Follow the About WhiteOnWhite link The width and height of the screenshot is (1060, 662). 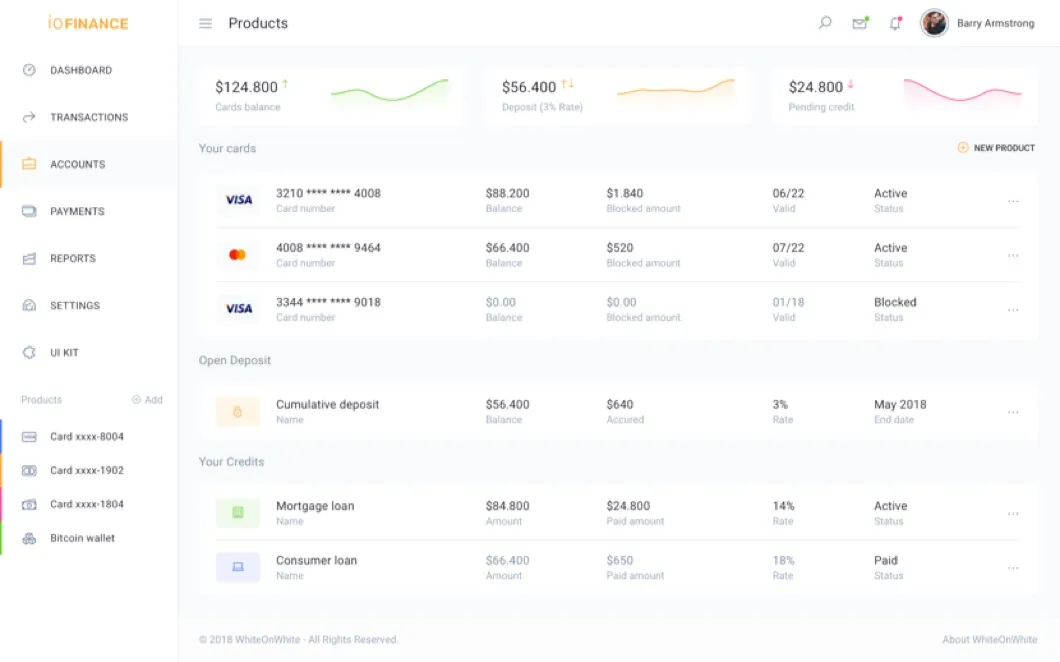[989, 639]
